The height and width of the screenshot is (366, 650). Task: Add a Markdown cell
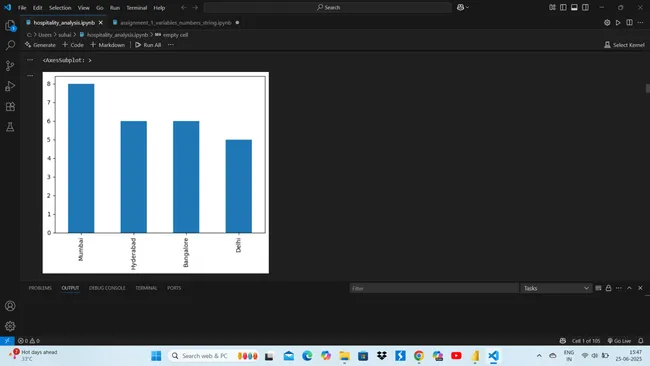click(x=107, y=45)
